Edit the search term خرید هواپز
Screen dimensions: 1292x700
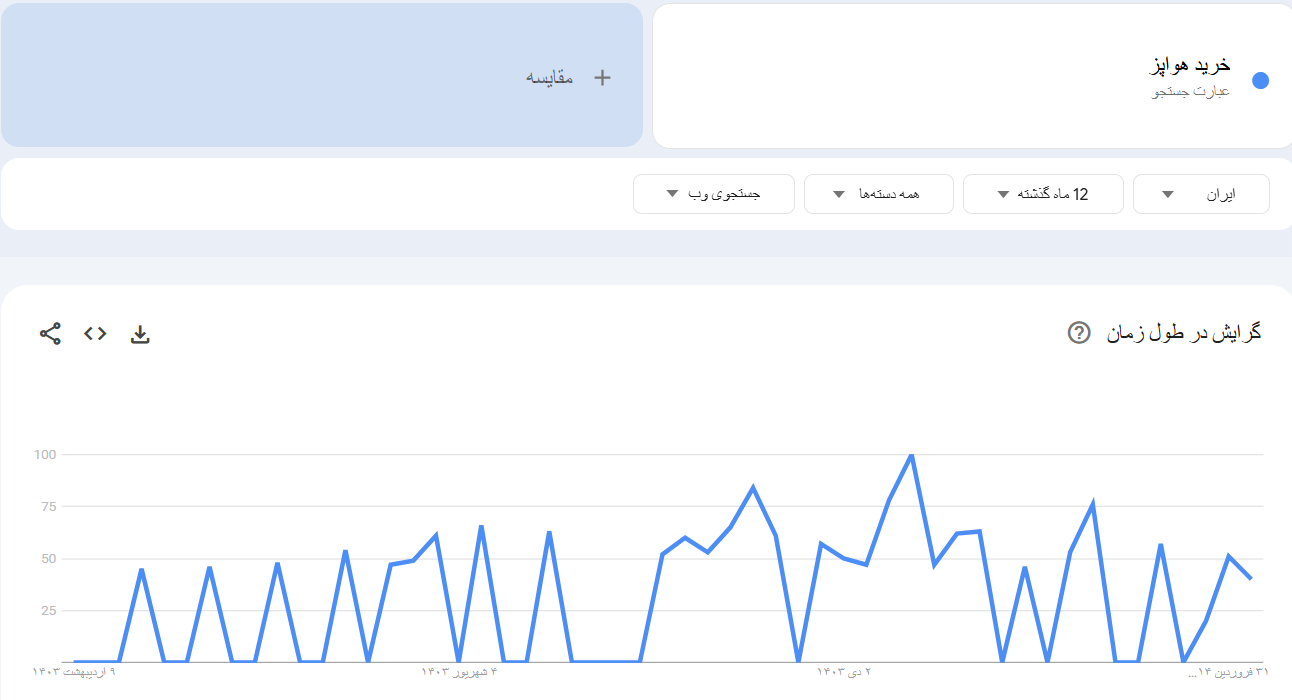pos(1188,66)
